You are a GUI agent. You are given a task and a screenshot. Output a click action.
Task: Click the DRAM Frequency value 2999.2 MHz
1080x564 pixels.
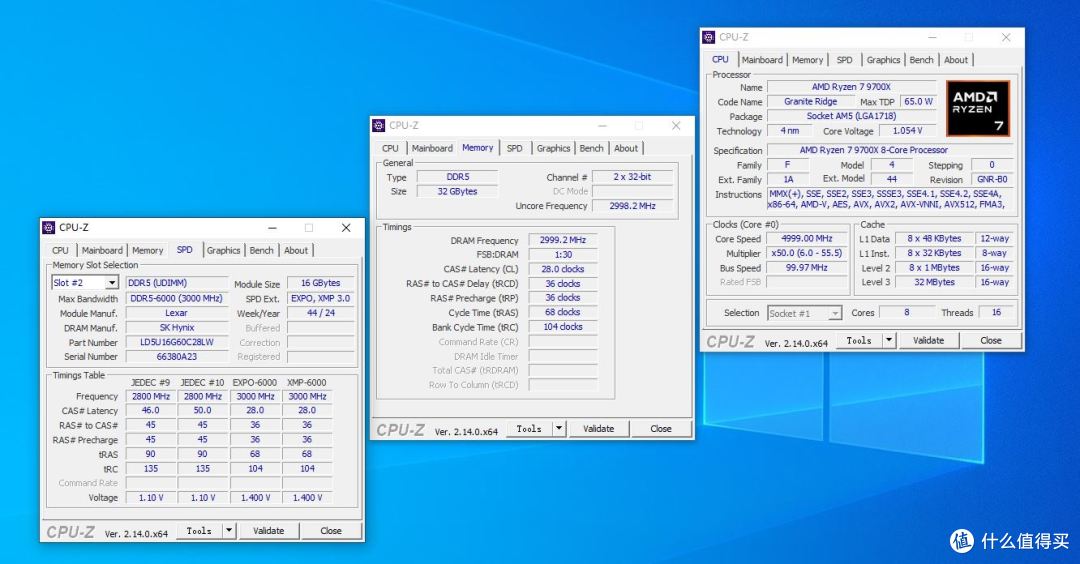click(563, 240)
